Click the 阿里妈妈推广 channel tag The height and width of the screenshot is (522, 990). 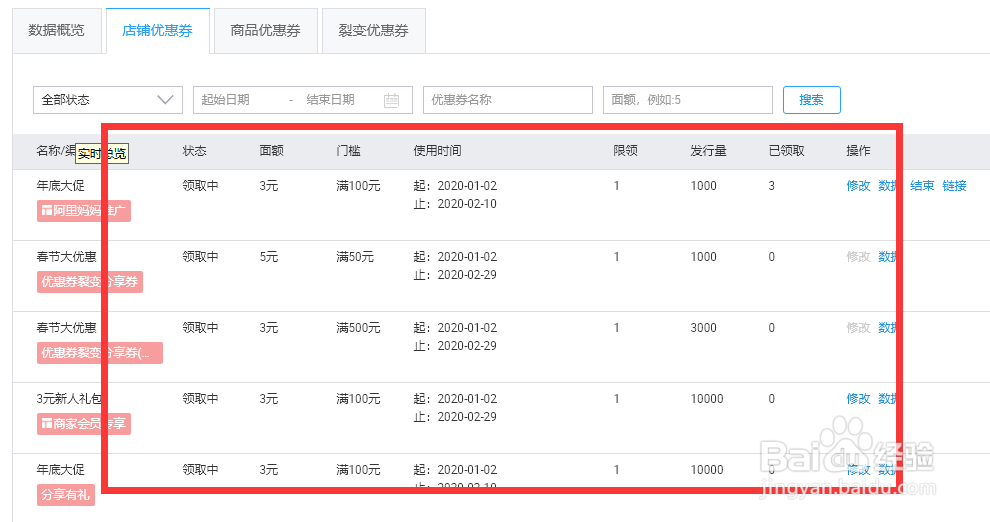84,211
